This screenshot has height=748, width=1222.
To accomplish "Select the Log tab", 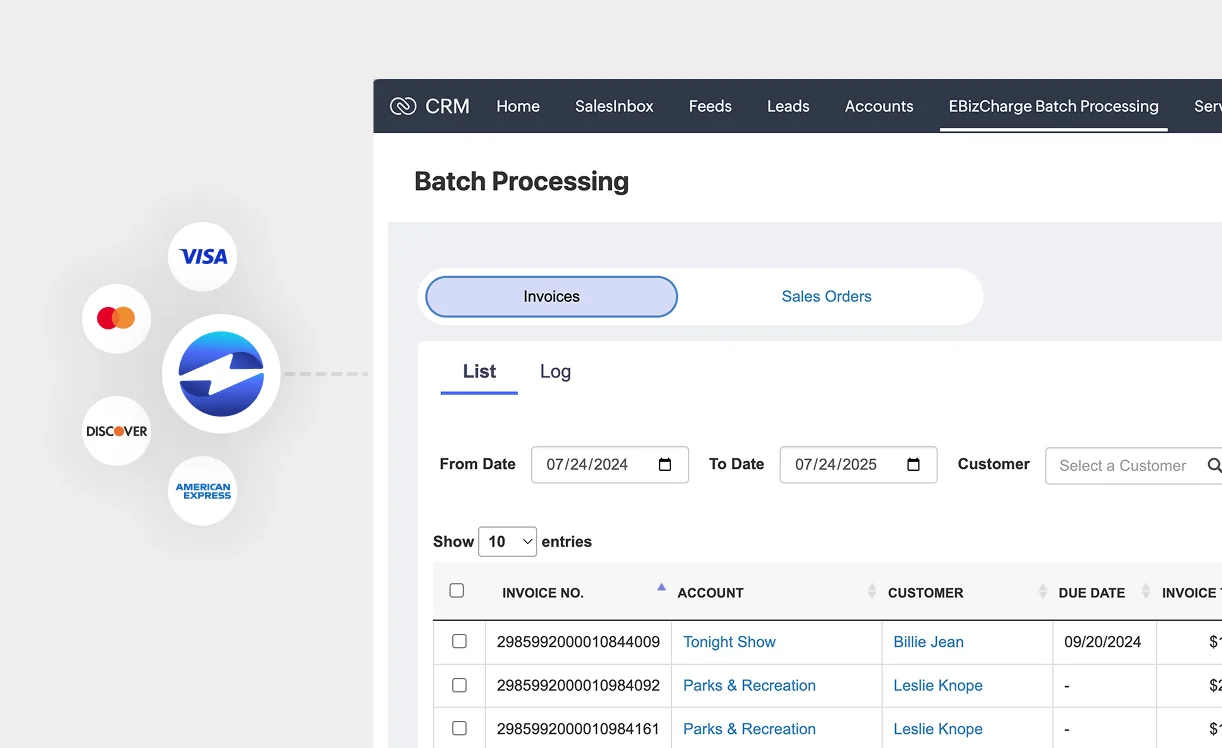I will [x=555, y=371].
